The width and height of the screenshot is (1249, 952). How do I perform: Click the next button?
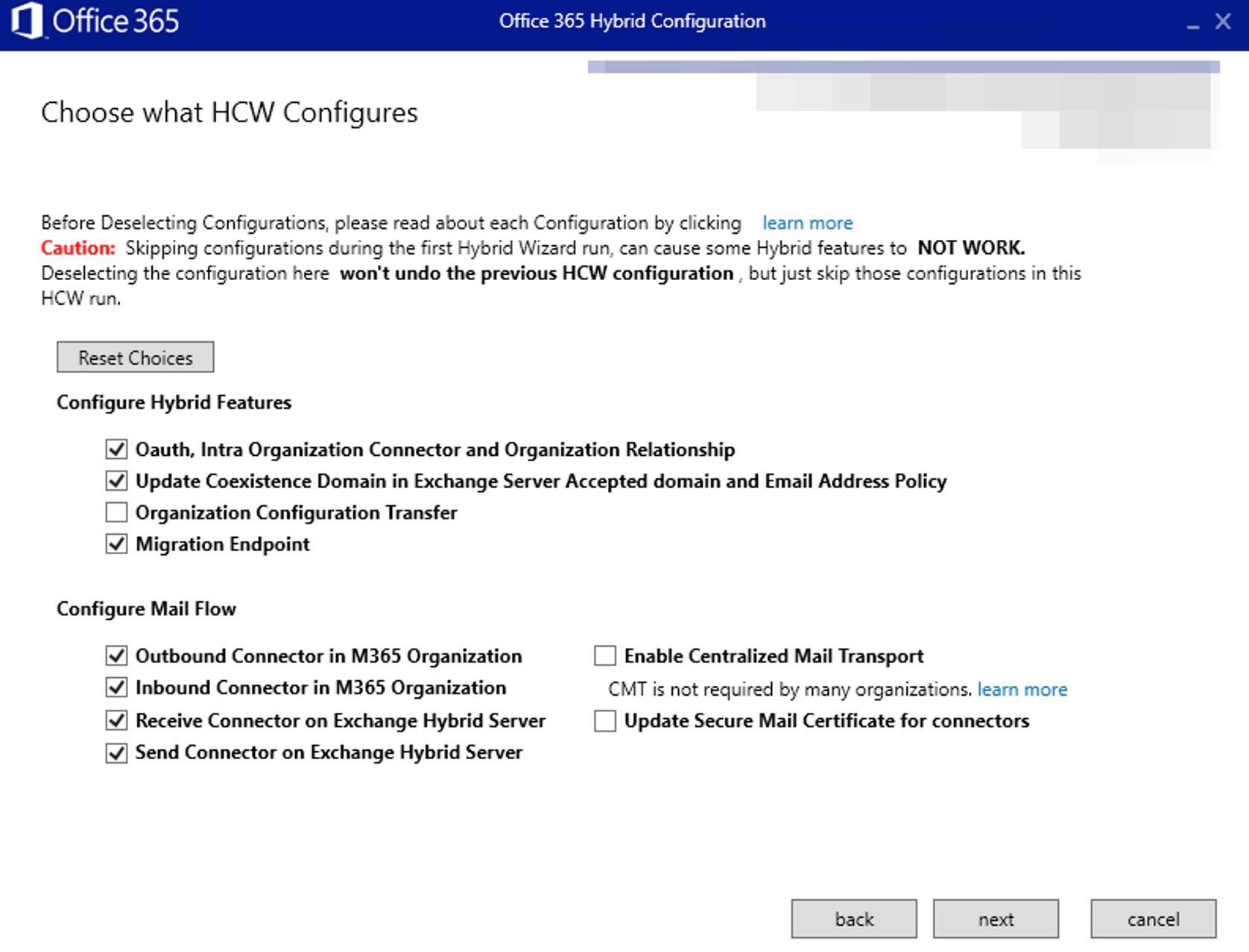[x=997, y=918]
